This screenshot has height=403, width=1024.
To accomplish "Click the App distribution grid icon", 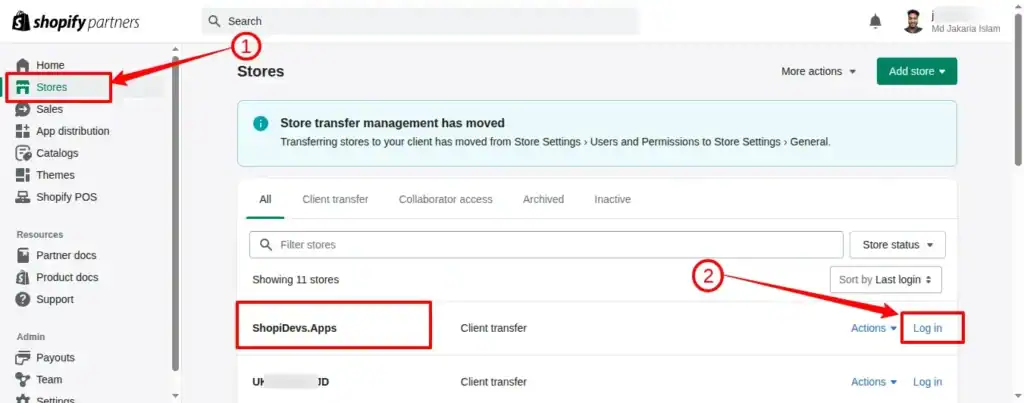I will pyautogui.click(x=23, y=131).
